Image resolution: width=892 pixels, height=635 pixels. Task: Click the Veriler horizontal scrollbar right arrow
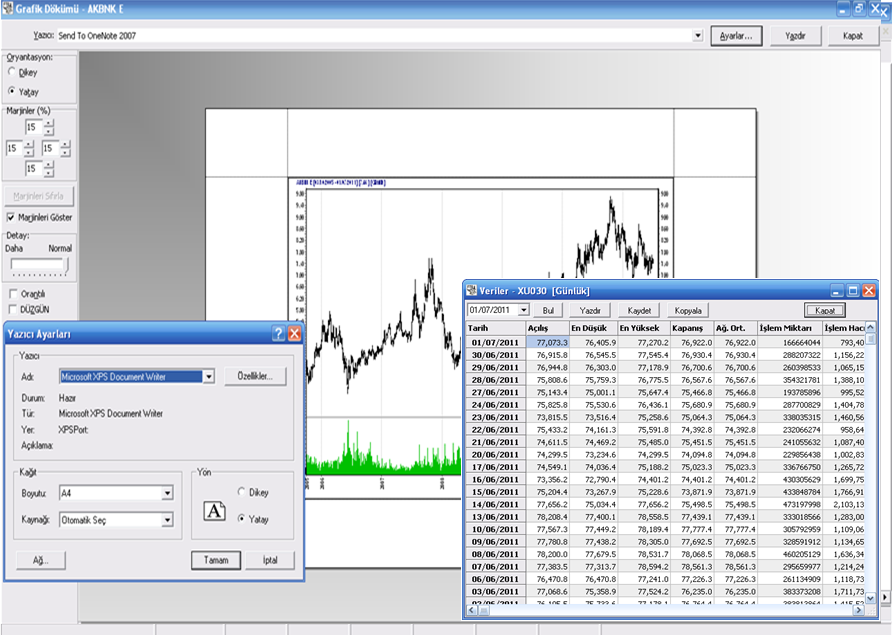[860, 610]
